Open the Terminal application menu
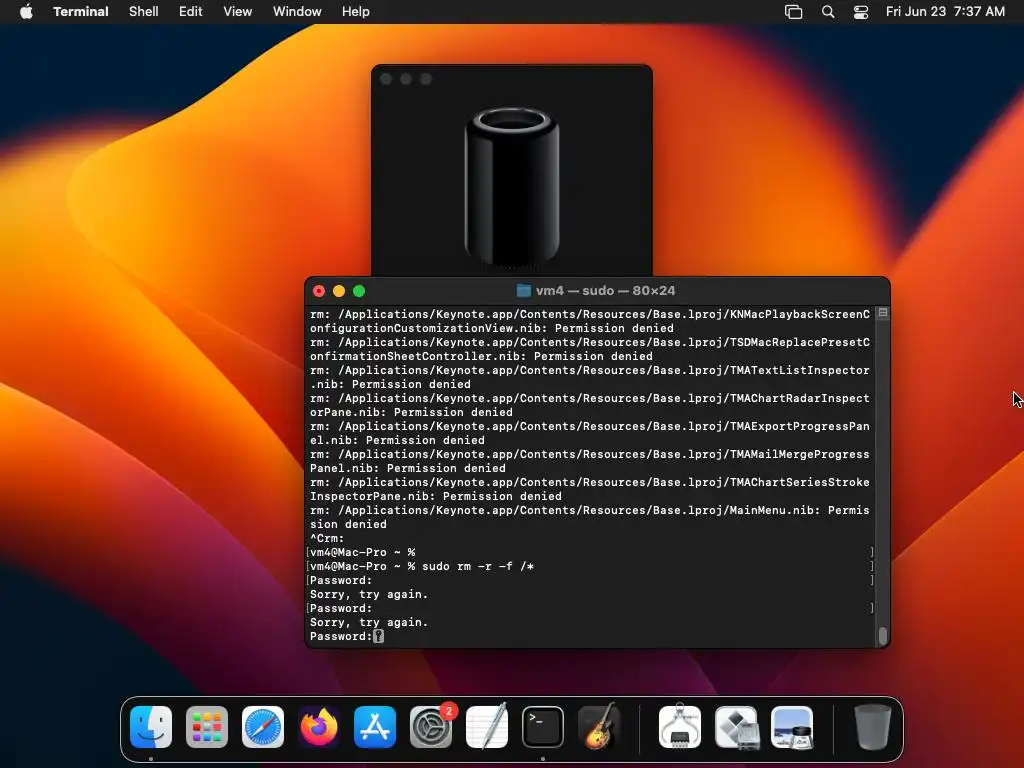Screen dimensions: 1024x768 point(81,12)
